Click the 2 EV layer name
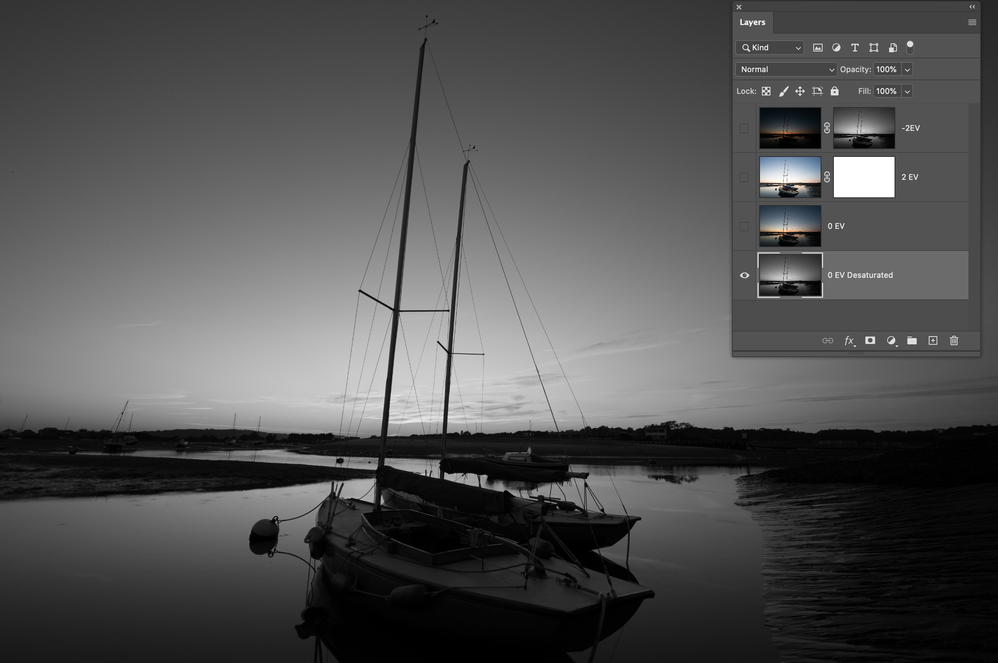 click(x=910, y=177)
